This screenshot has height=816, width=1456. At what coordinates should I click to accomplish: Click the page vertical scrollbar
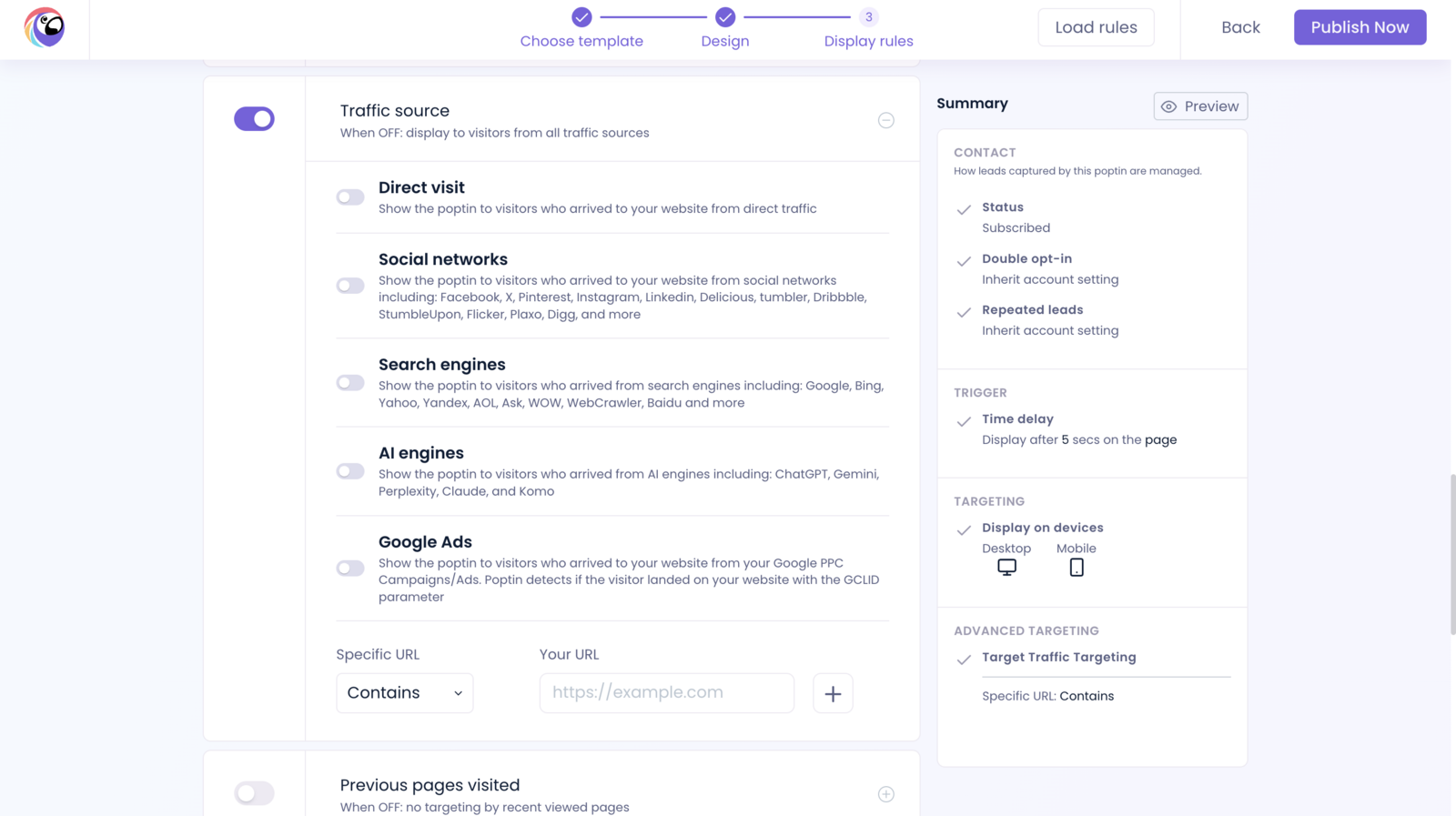[x=1452, y=554]
